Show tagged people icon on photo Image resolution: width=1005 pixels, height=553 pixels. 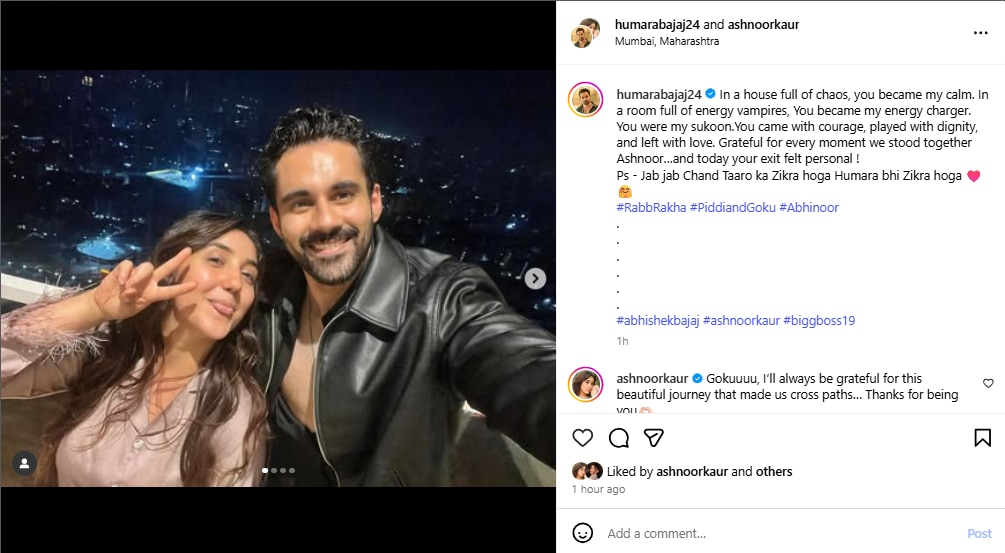click(x=24, y=463)
